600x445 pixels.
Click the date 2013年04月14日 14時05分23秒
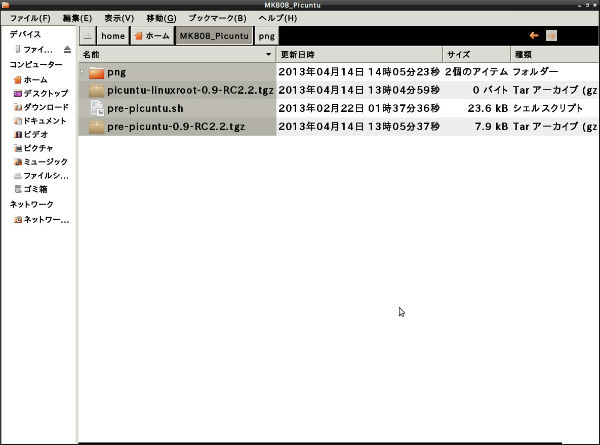click(x=359, y=72)
